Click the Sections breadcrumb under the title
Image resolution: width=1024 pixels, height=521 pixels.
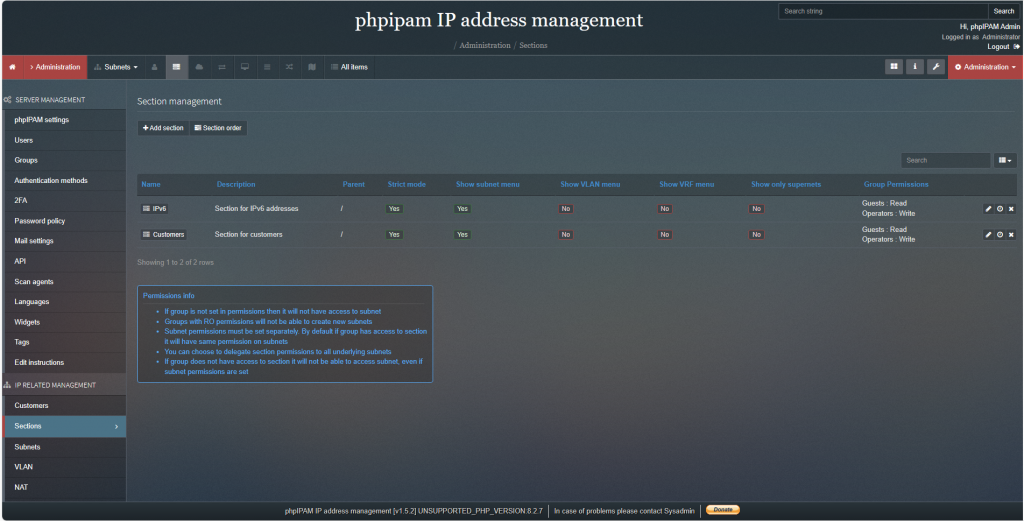[x=533, y=46]
